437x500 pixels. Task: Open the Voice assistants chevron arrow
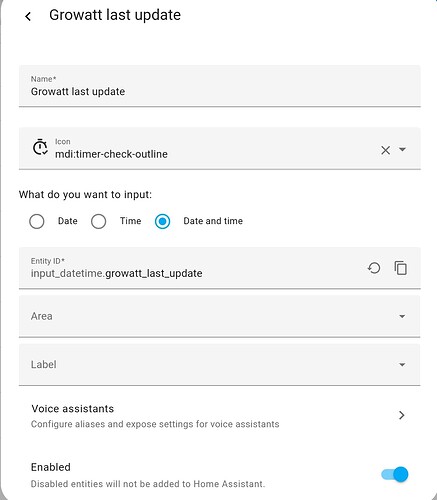(402, 415)
